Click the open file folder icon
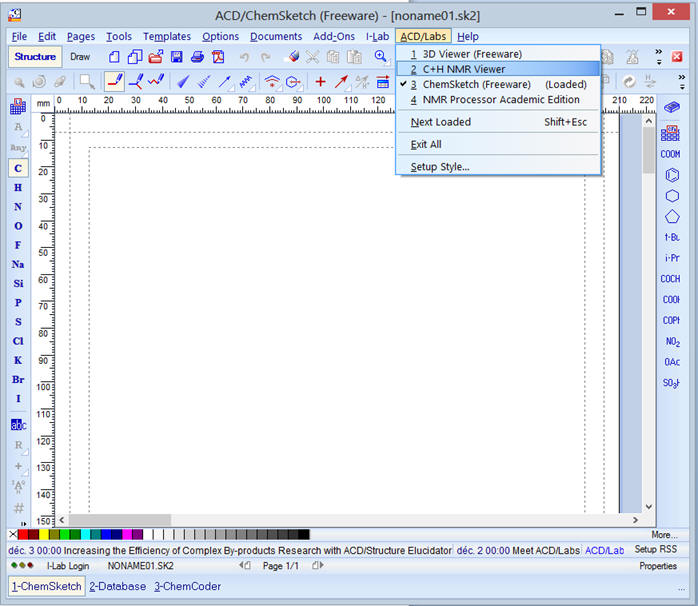The image size is (698, 606). click(x=156, y=57)
